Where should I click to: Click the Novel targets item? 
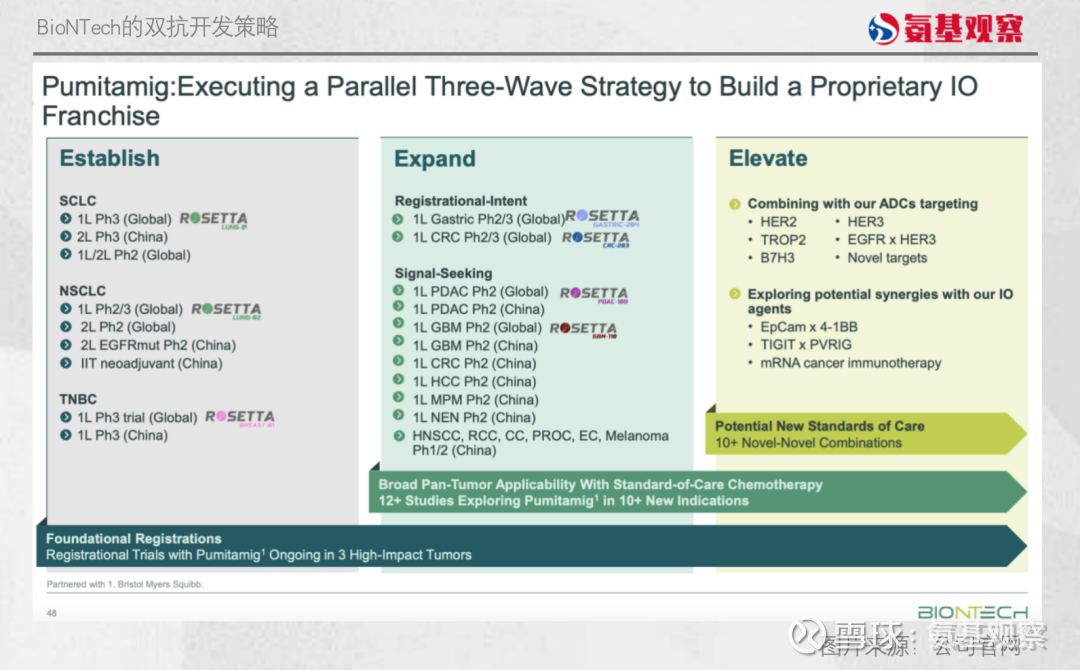click(887, 258)
